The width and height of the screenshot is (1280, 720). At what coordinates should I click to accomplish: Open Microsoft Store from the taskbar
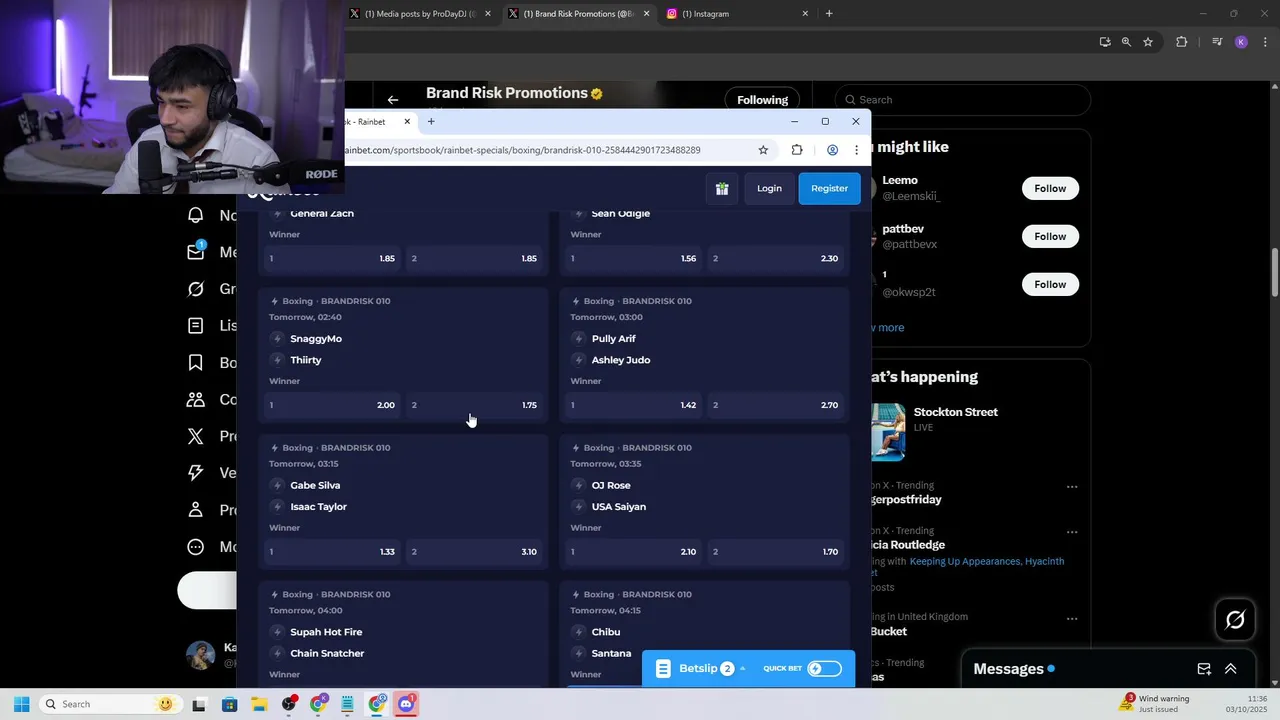tap(229, 704)
